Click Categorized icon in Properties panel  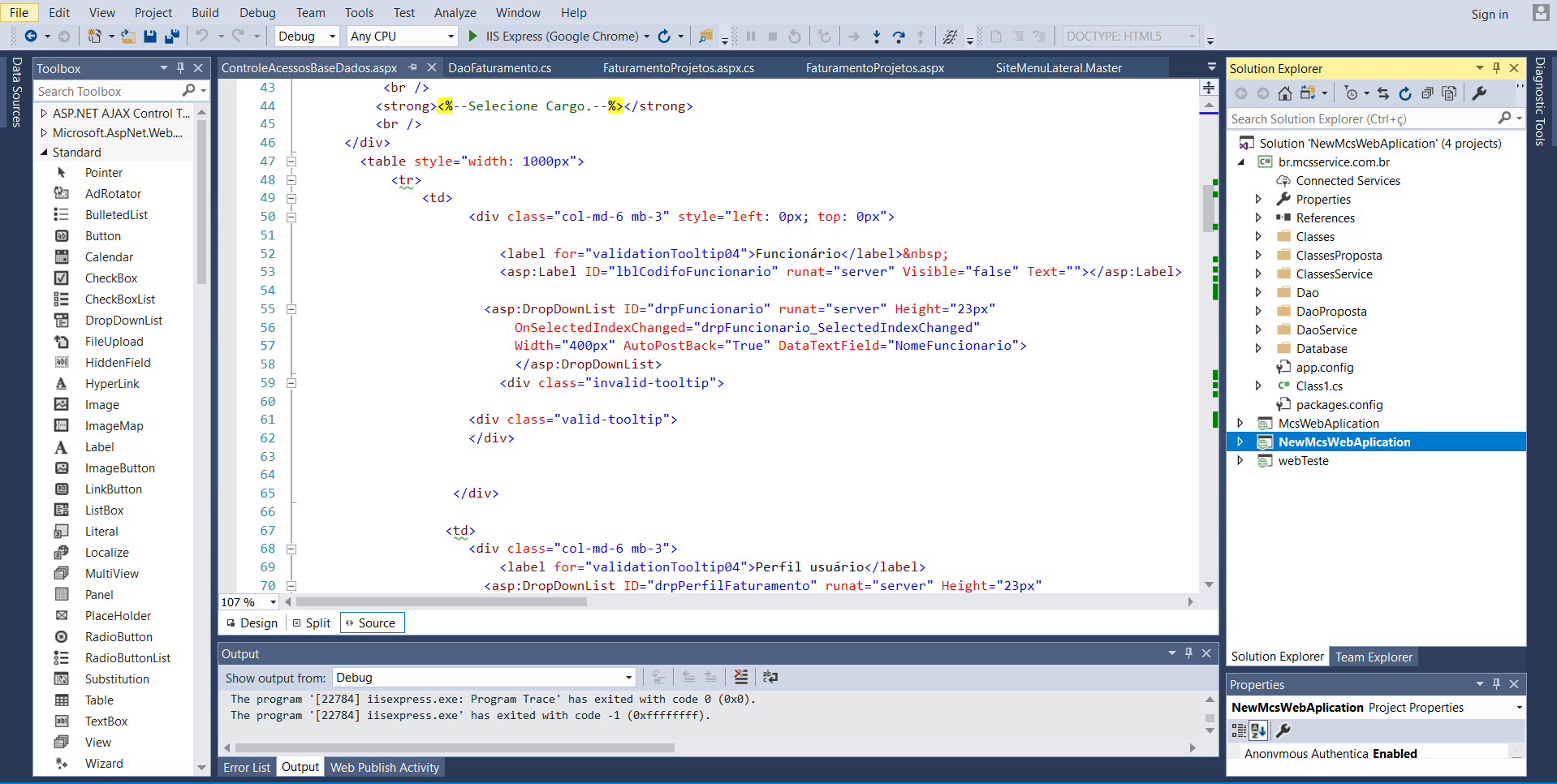pyautogui.click(x=1239, y=730)
